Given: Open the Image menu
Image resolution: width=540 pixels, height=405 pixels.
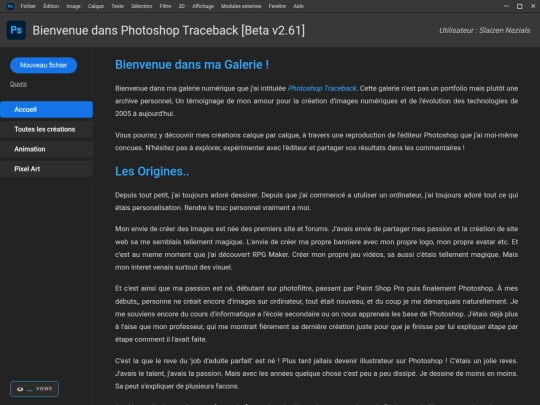Looking at the screenshot, I should (73, 6).
